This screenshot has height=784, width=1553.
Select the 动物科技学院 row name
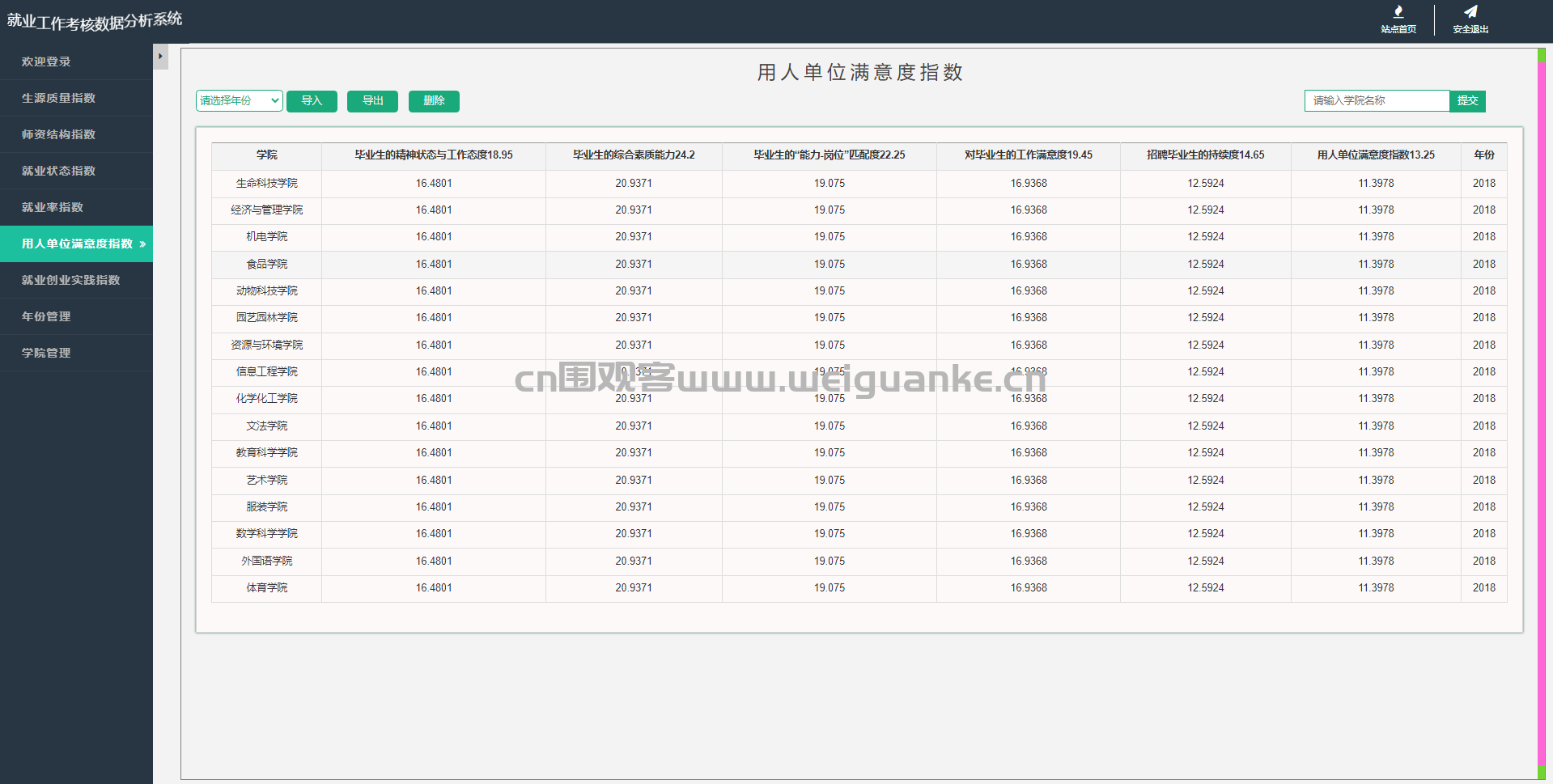click(x=266, y=291)
